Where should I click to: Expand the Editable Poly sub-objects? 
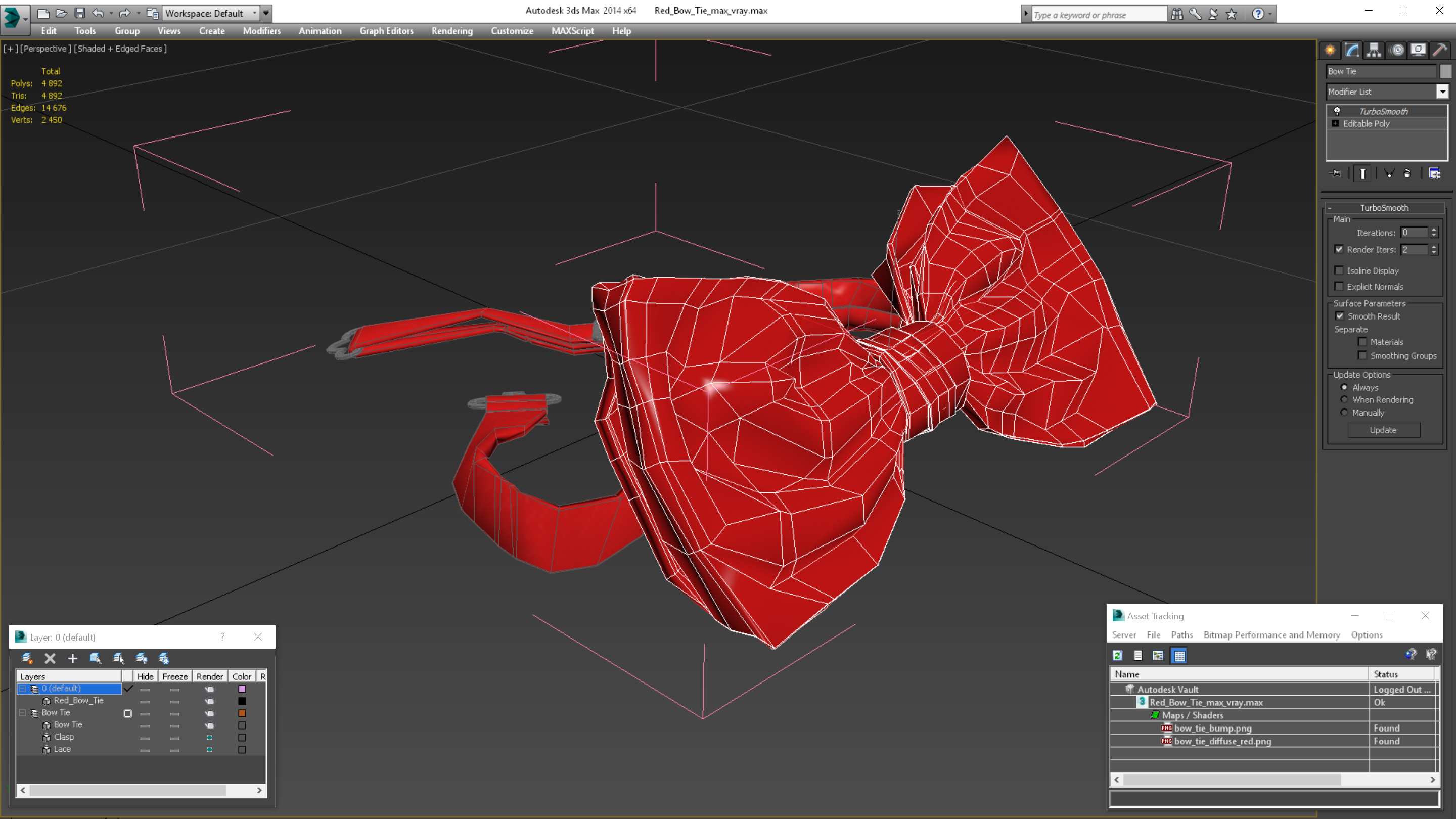coord(1336,124)
